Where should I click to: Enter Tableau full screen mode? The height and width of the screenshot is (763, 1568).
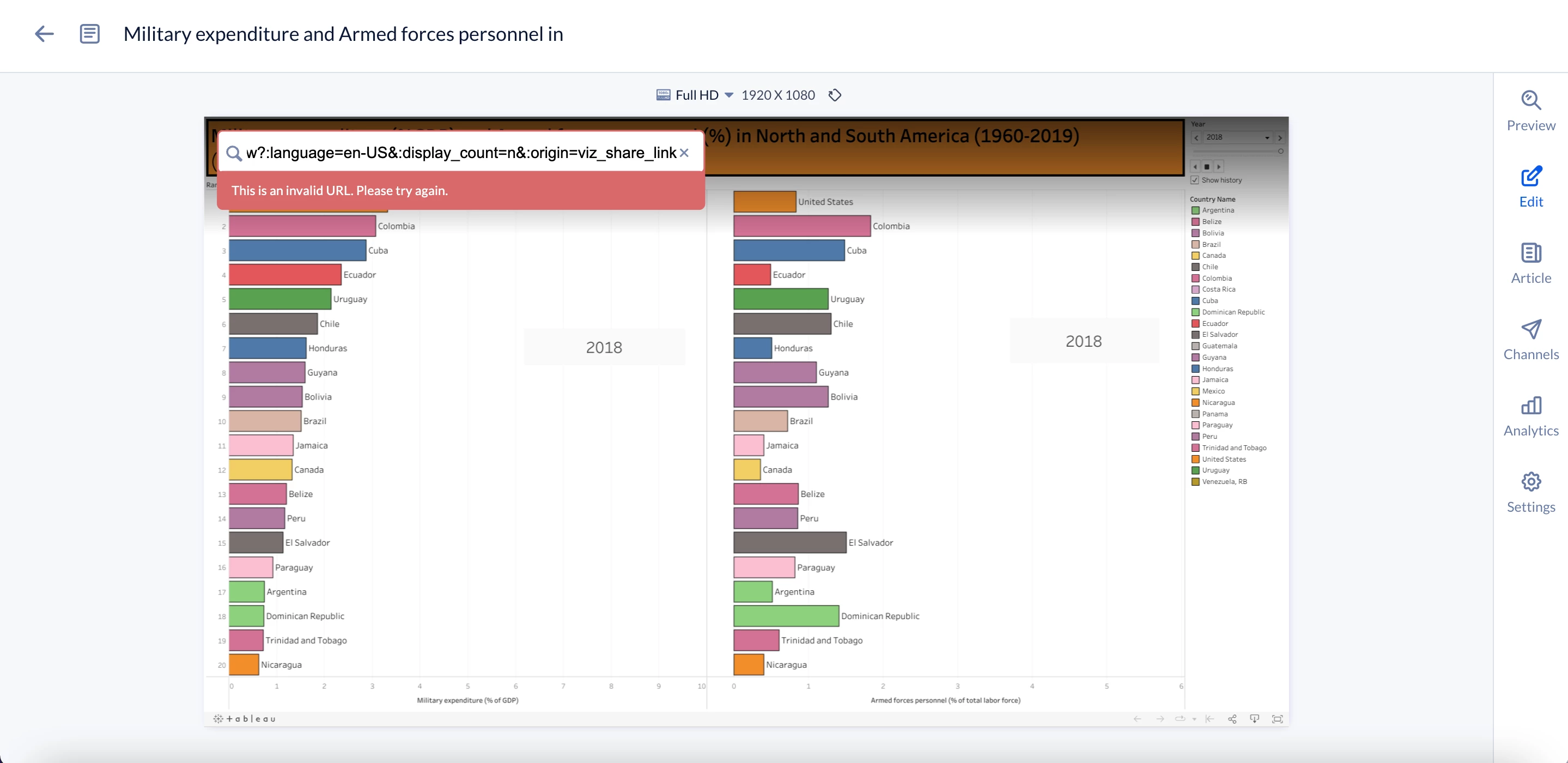coord(1277,719)
